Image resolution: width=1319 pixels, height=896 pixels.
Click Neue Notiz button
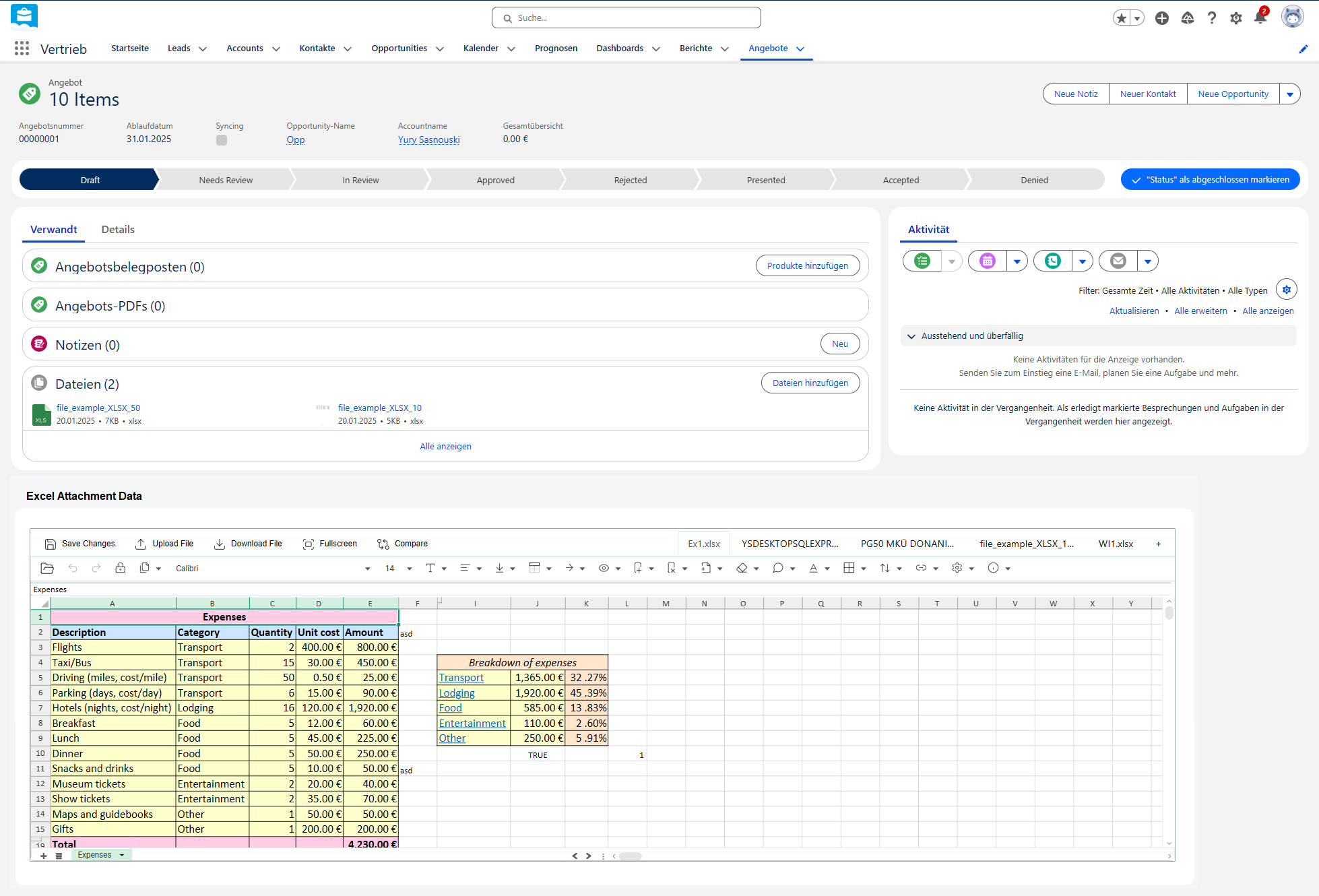coord(1076,94)
